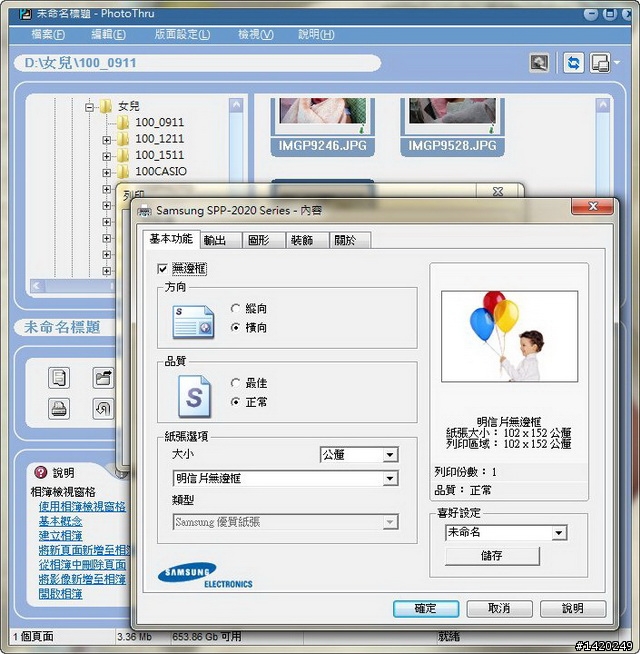Click the 儲存 save button
The image size is (640, 654).
pos(492,556)
